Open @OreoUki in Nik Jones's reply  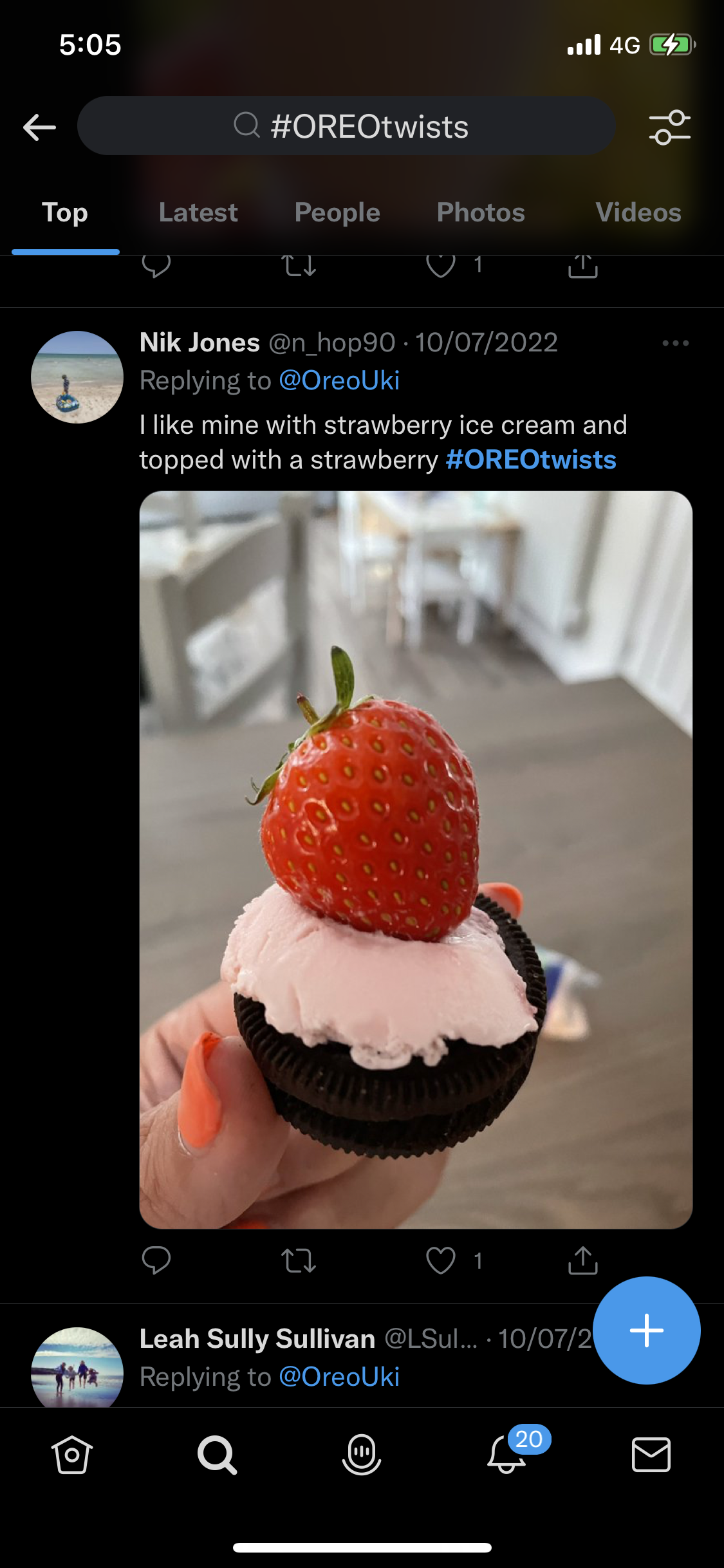click(339, 380)
